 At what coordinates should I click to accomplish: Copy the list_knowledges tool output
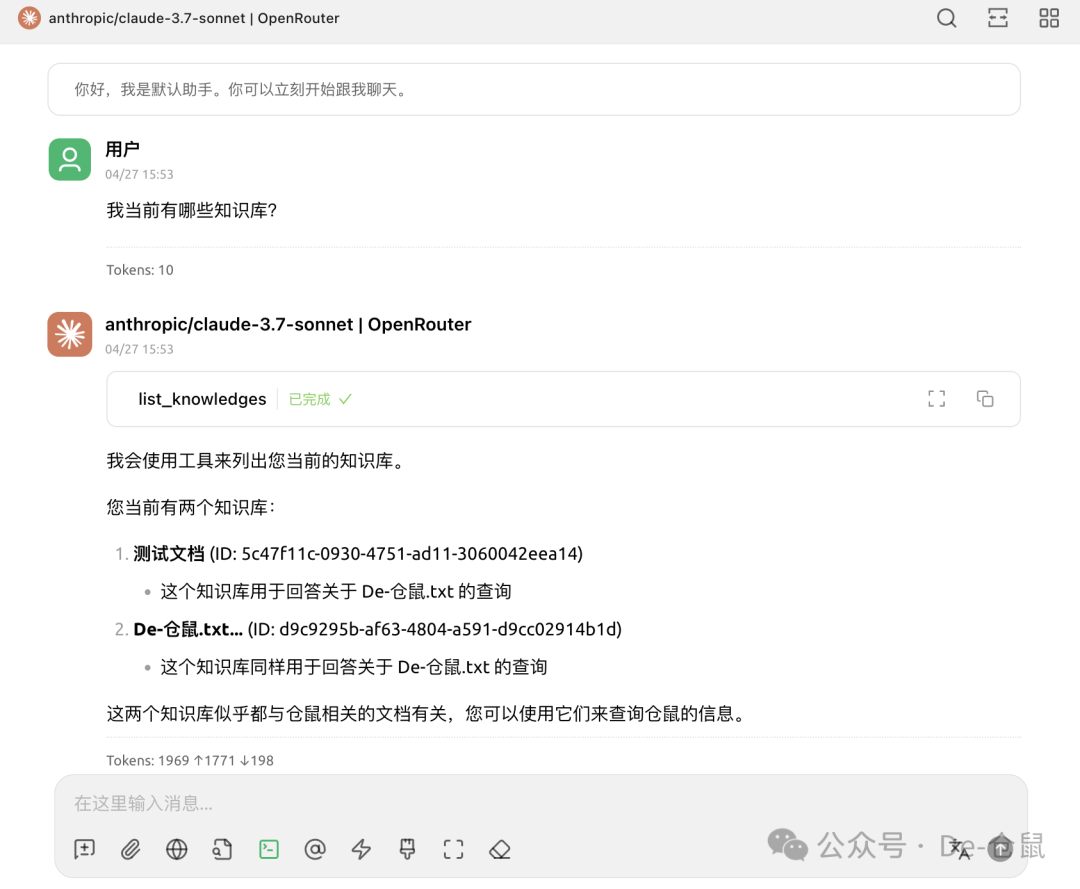tap(985, 398)
